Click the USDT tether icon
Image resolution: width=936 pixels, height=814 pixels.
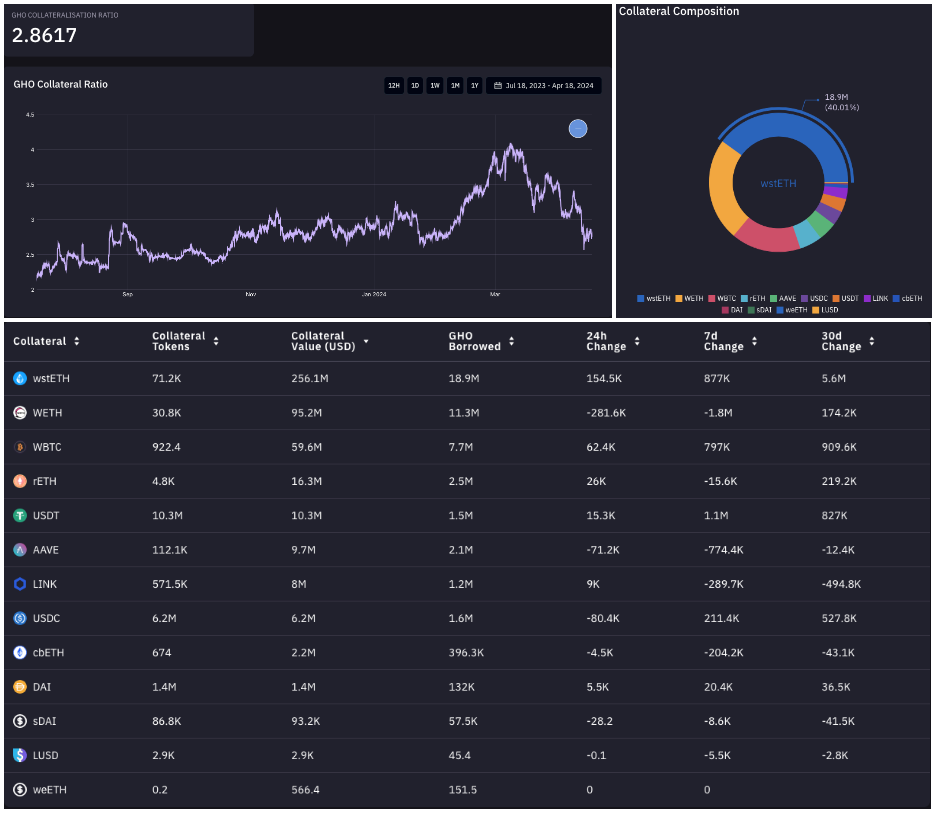[x=20, y=516]
